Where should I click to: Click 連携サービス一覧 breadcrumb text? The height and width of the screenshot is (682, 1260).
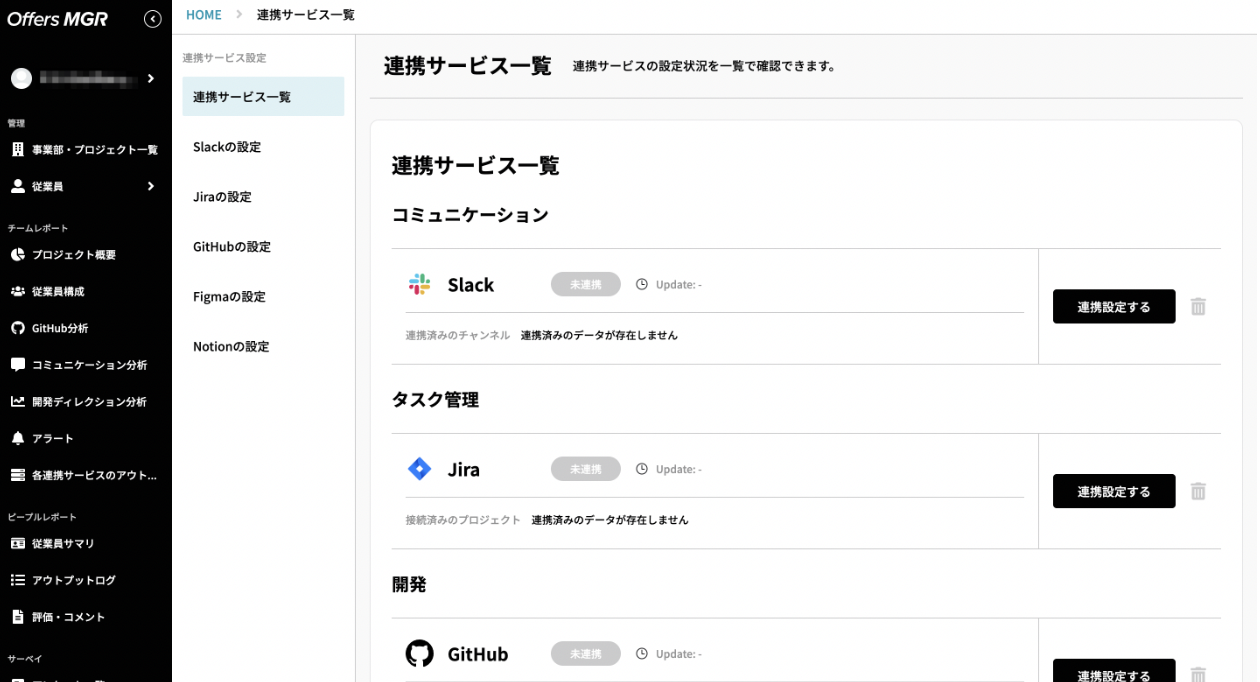pyautogui.click(x=306, y=15)
